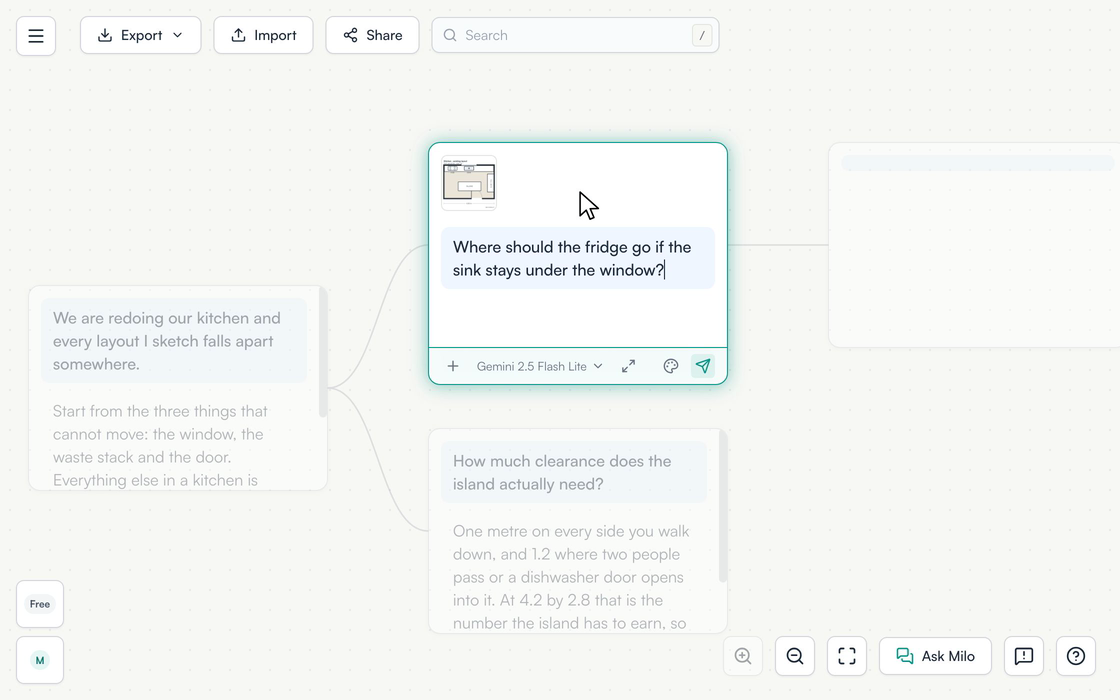This screenshot has height=700, width=1120.
Task: Open the node color palette
Action: 670,366
